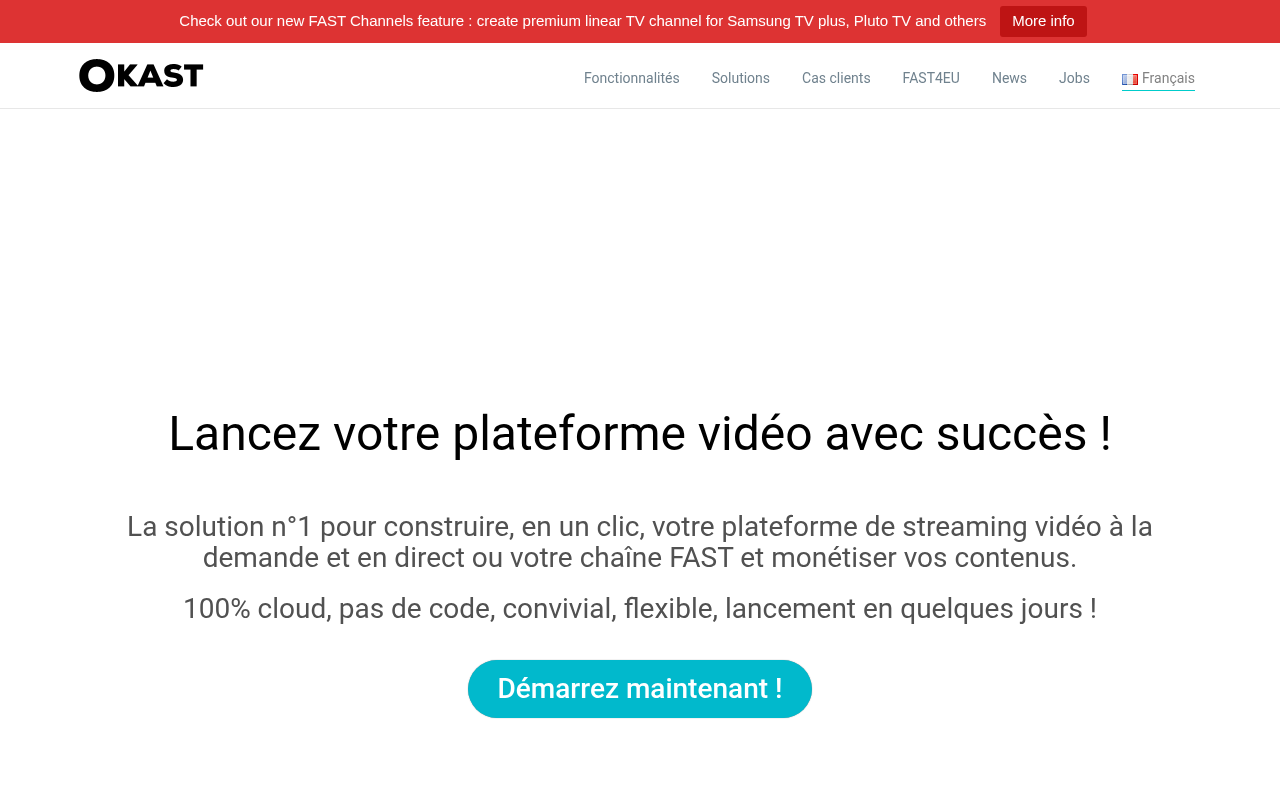
Task: Click the More info banner button
Action: click(x=1043, y=21)
